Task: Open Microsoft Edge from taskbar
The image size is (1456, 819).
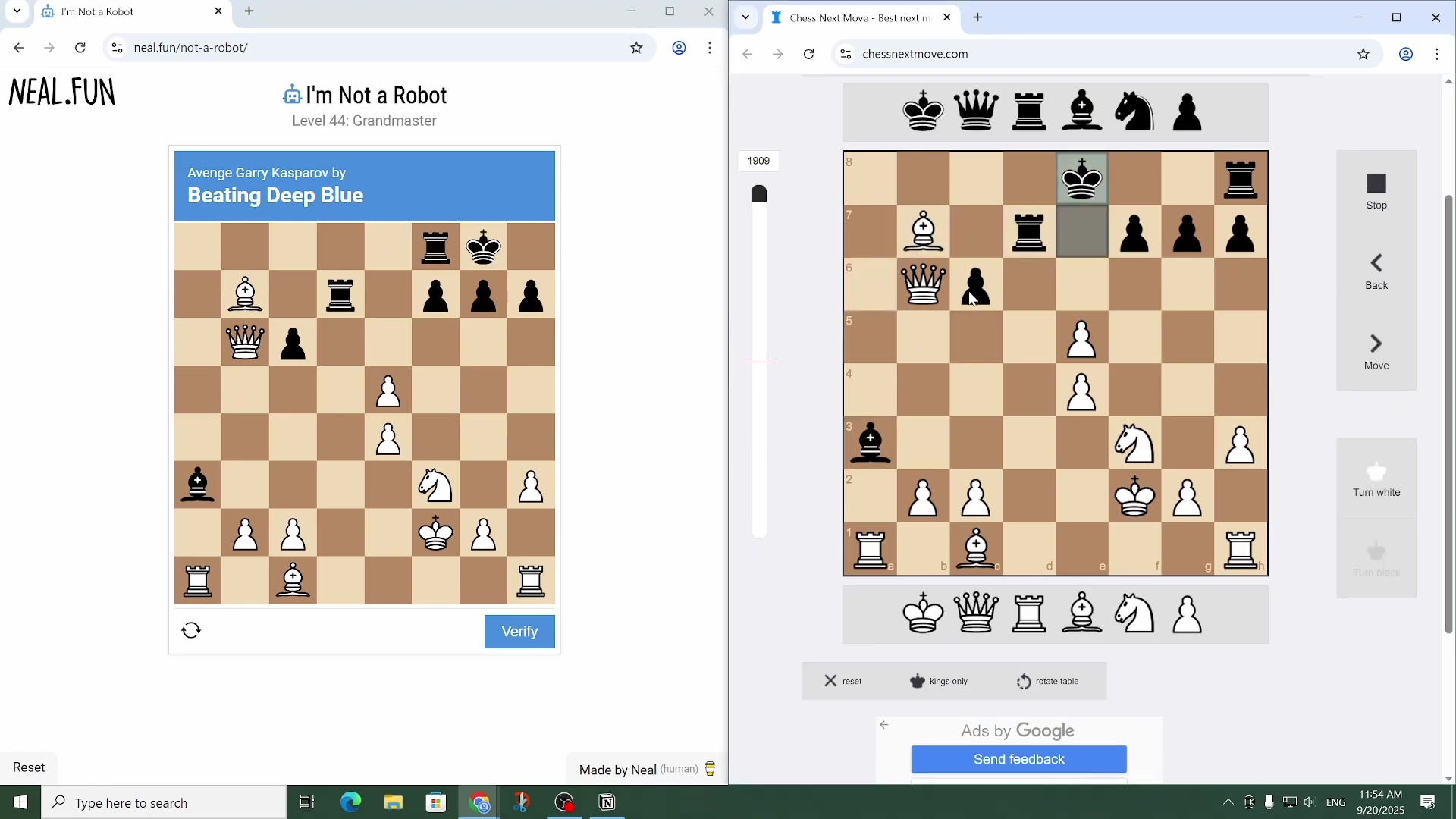Action: (x=350, y=802)
